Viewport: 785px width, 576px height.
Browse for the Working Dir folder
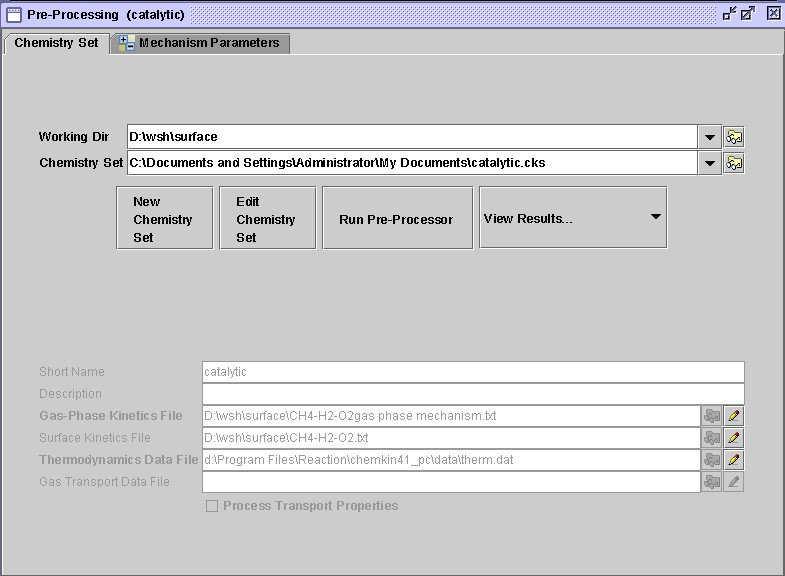[x=734, y=137]
